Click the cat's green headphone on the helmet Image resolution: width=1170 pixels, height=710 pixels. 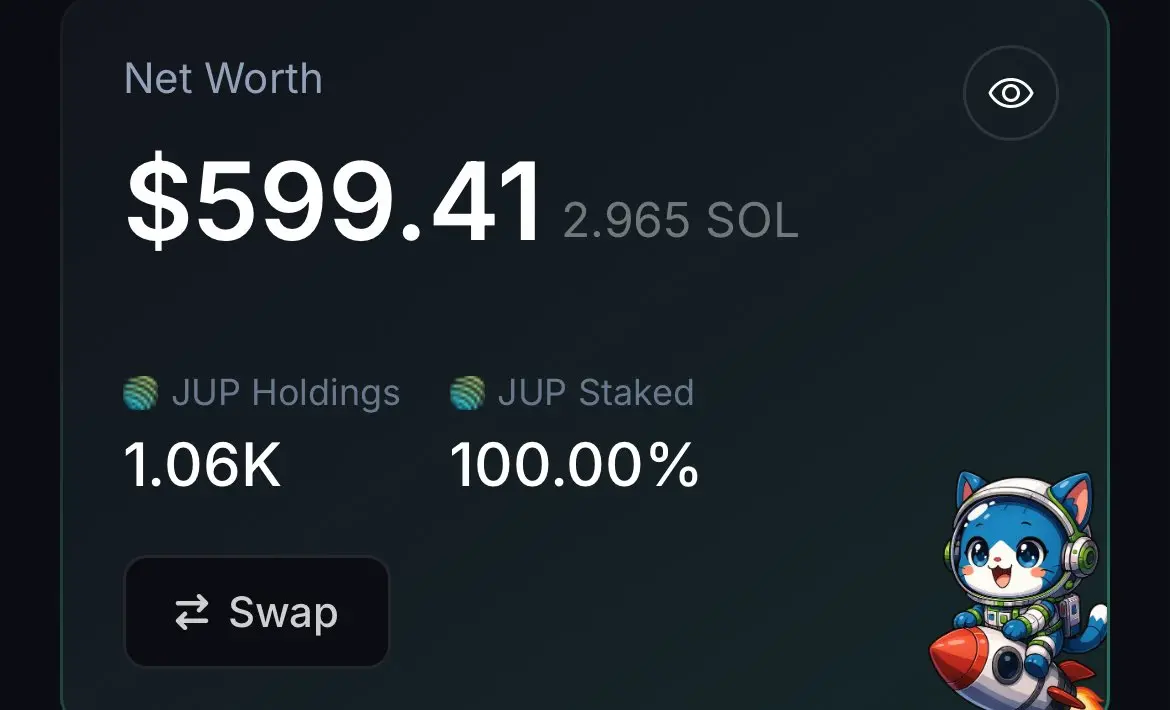coord(1078,556)
